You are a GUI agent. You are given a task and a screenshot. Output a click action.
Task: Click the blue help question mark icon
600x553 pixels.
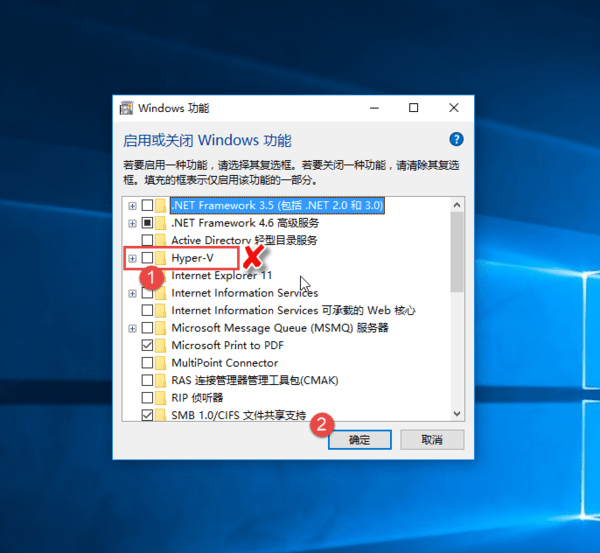tap(456, 140)
